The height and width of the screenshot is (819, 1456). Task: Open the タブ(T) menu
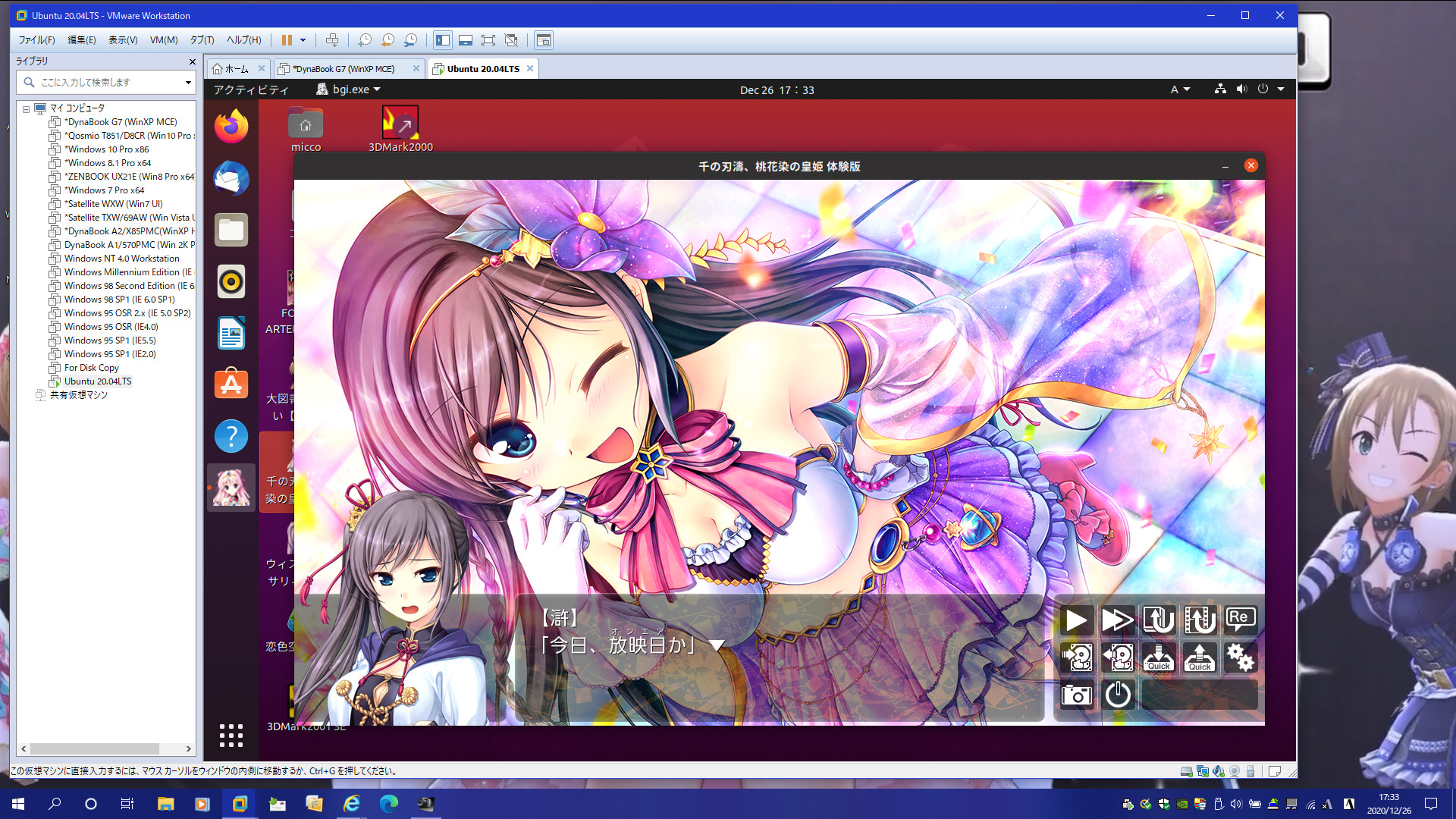click(x=202, y=40)
